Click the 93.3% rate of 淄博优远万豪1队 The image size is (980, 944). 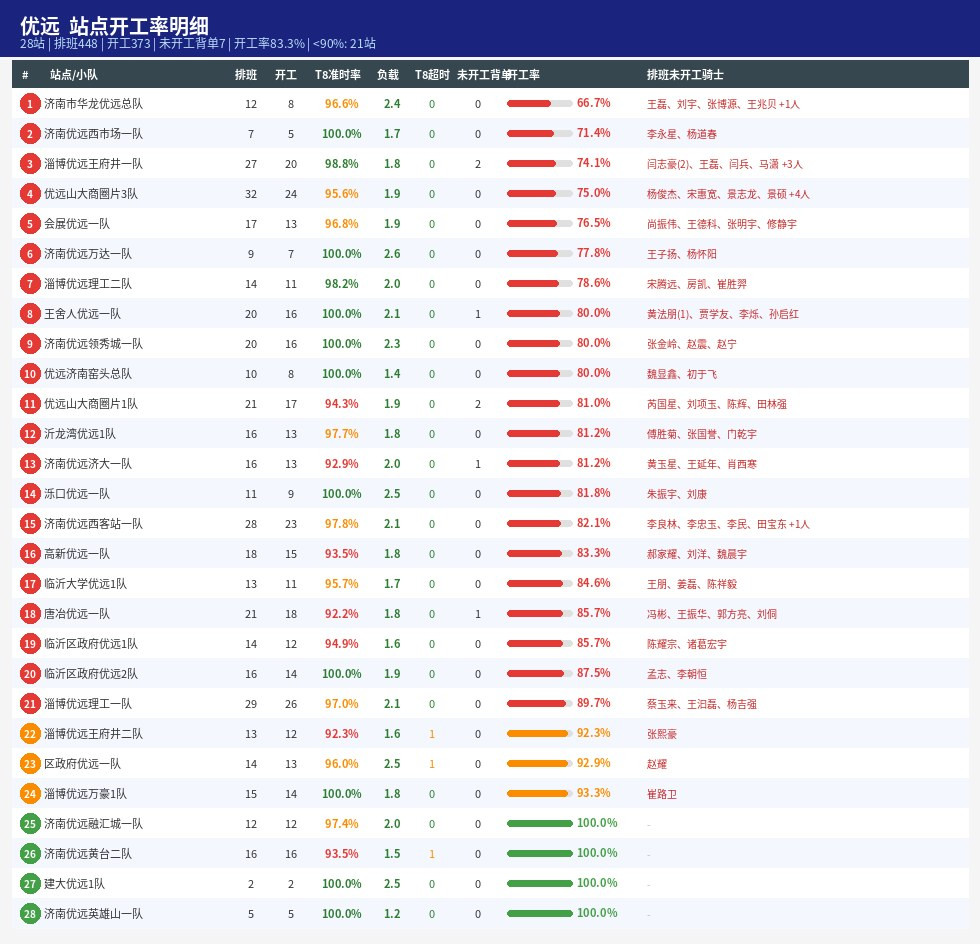point(593,793)
